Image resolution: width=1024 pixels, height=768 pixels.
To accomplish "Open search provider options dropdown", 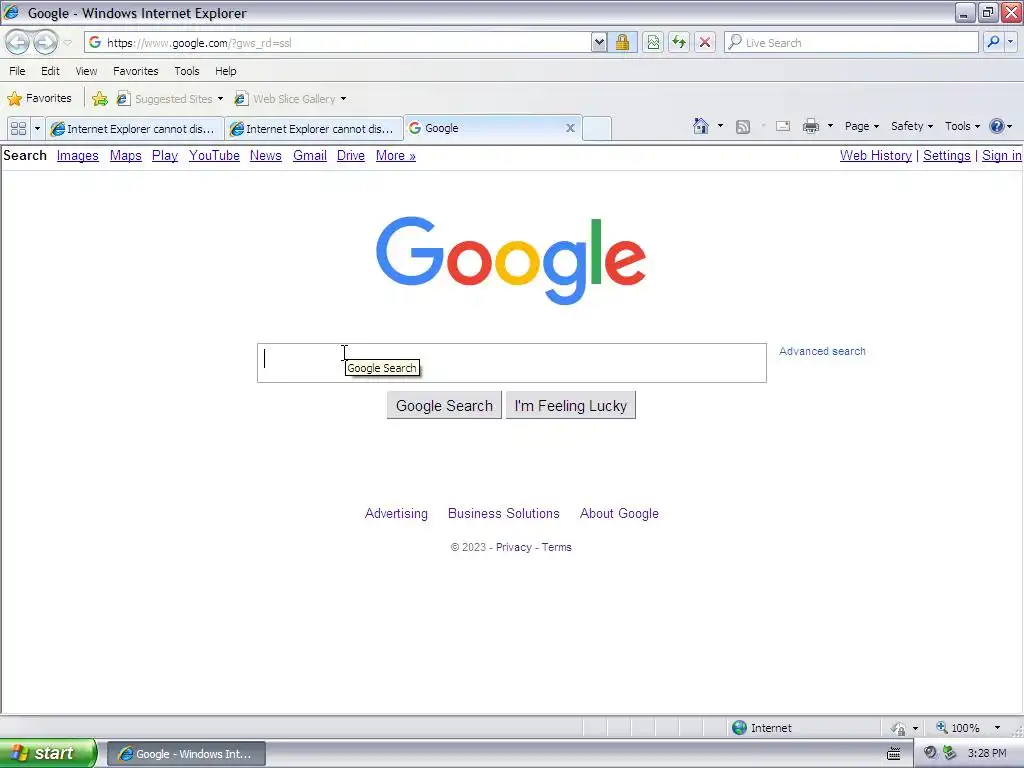I will point(1010,42).
